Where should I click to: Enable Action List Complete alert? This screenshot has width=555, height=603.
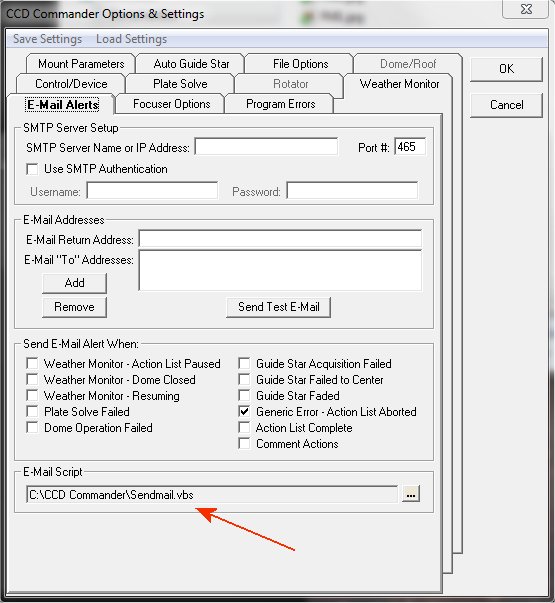click(x=244, y=428)
